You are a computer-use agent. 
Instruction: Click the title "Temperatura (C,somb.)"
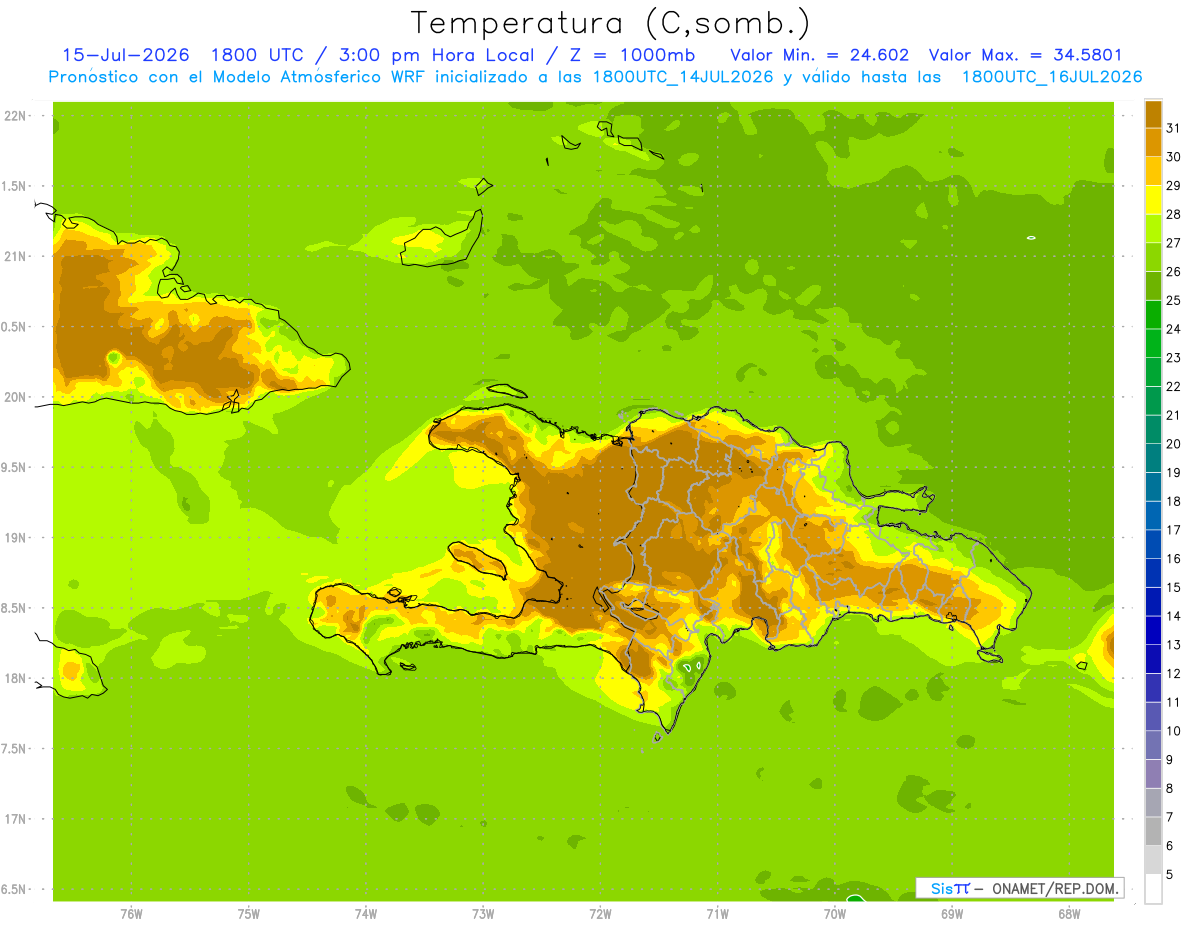611,23
